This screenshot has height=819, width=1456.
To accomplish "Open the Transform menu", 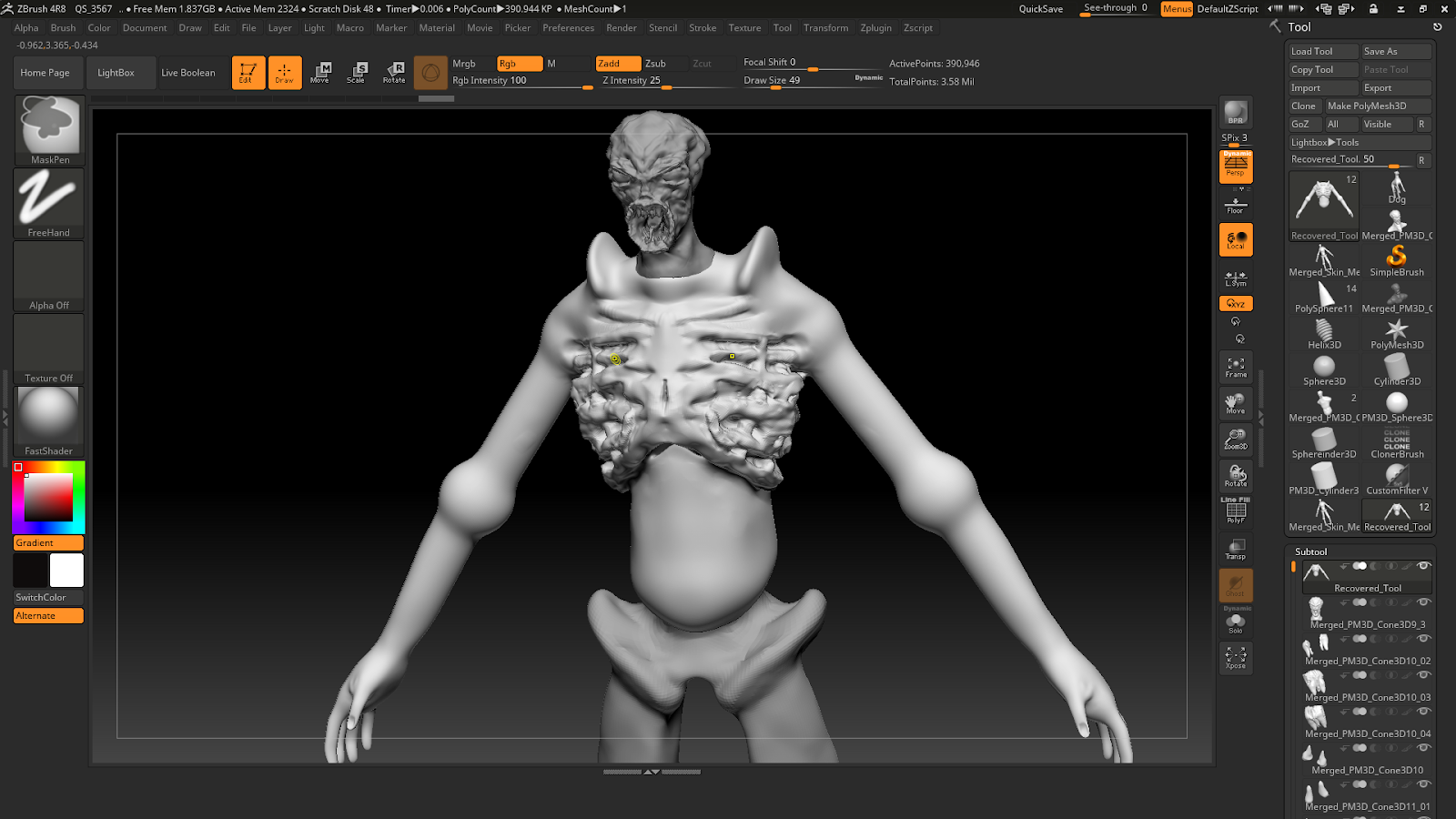I will point(825,28).
